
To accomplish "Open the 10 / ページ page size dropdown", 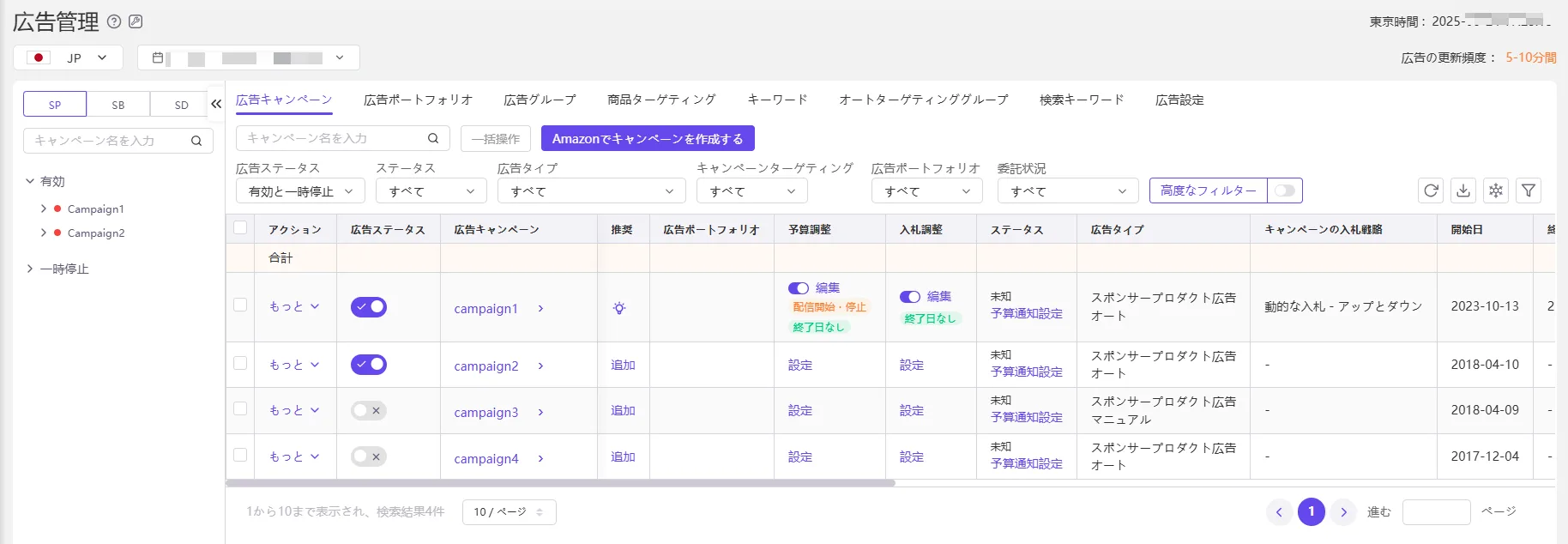I will (510, 512).
